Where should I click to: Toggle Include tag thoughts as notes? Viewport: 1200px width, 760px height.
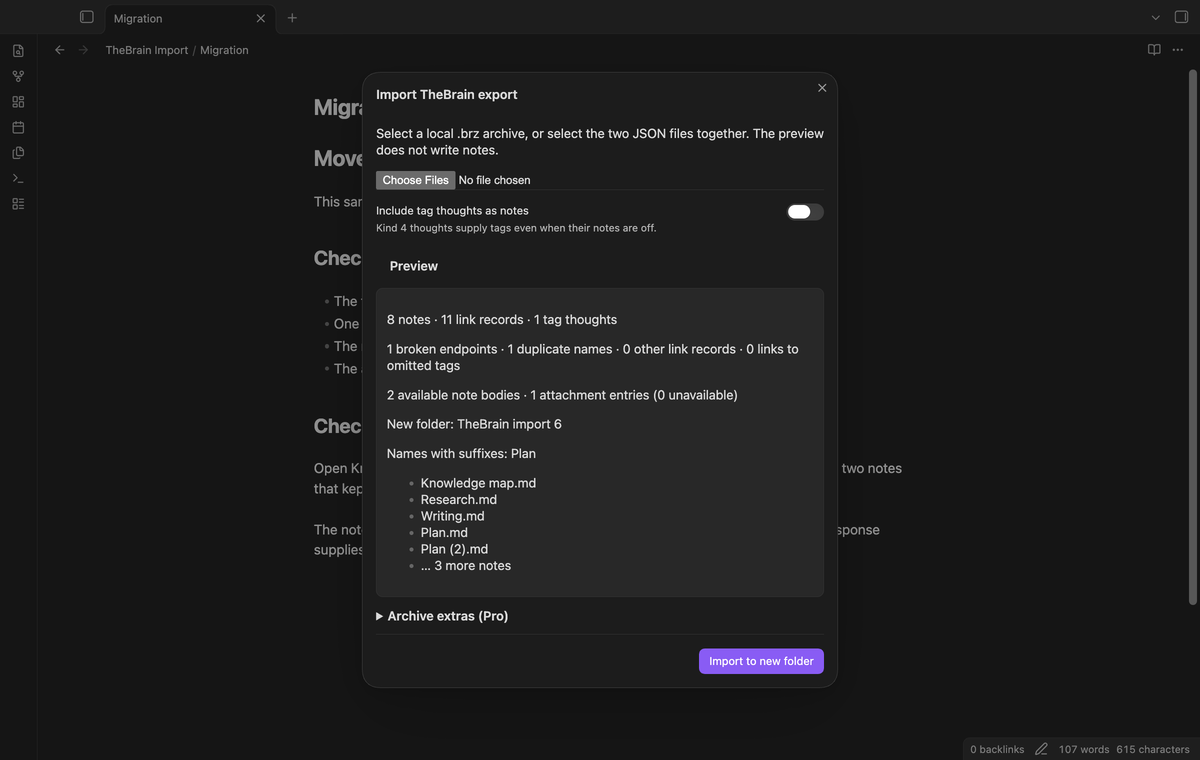(x=805, y=212)
